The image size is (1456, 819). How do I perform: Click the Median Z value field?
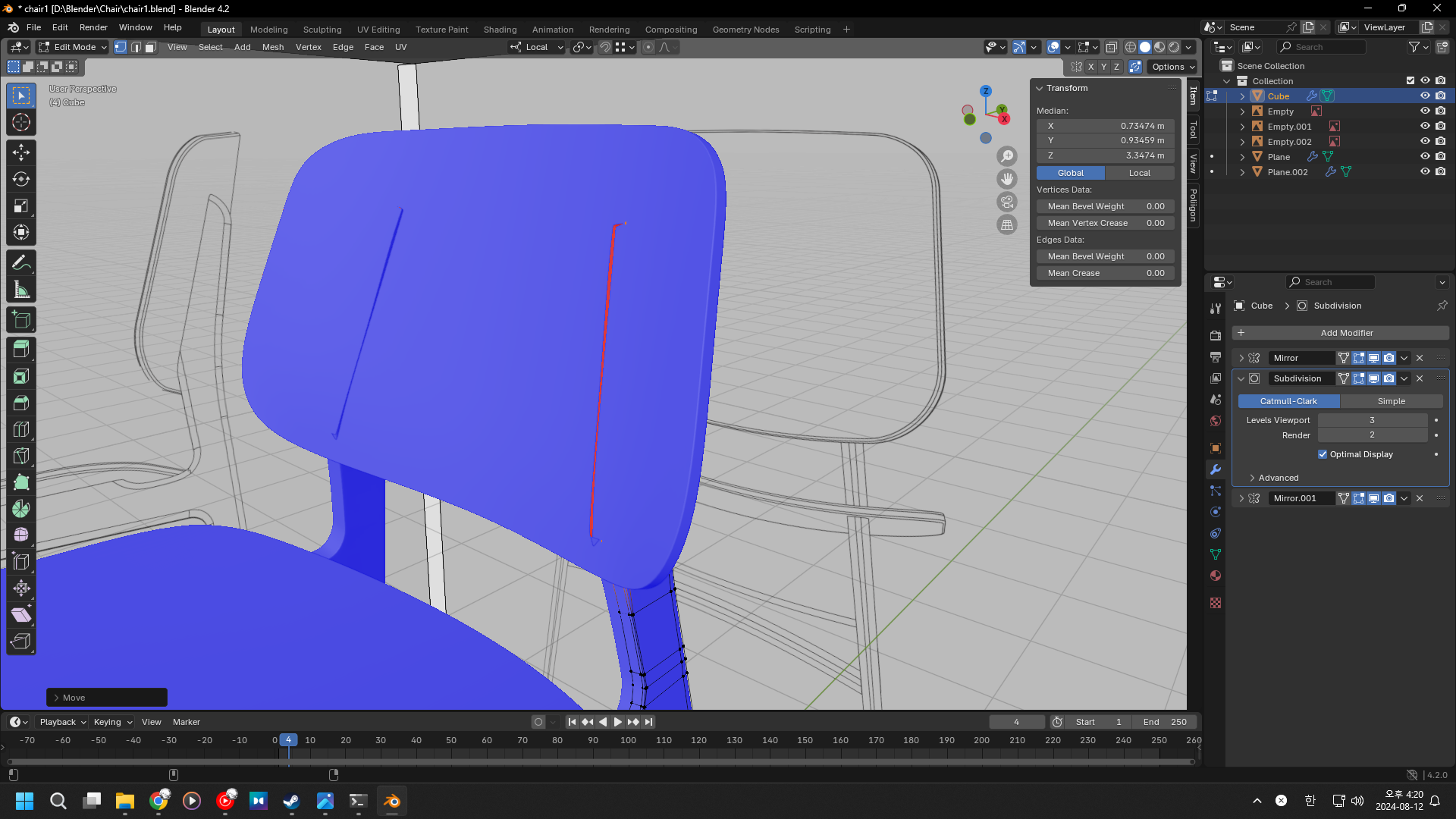pyautogui.click(x=1106, y=155)
